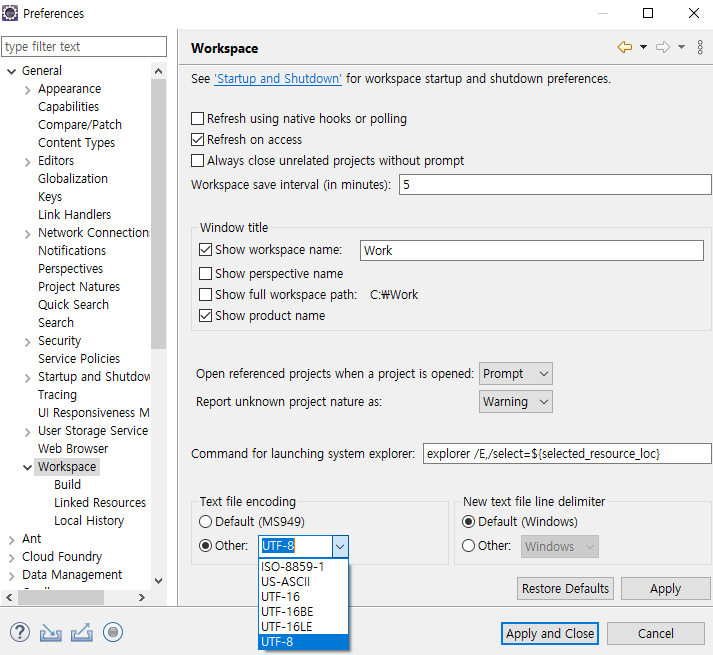Choose UTF-8 from encoding list
The image size is (713, 655).
click(303, 642)
